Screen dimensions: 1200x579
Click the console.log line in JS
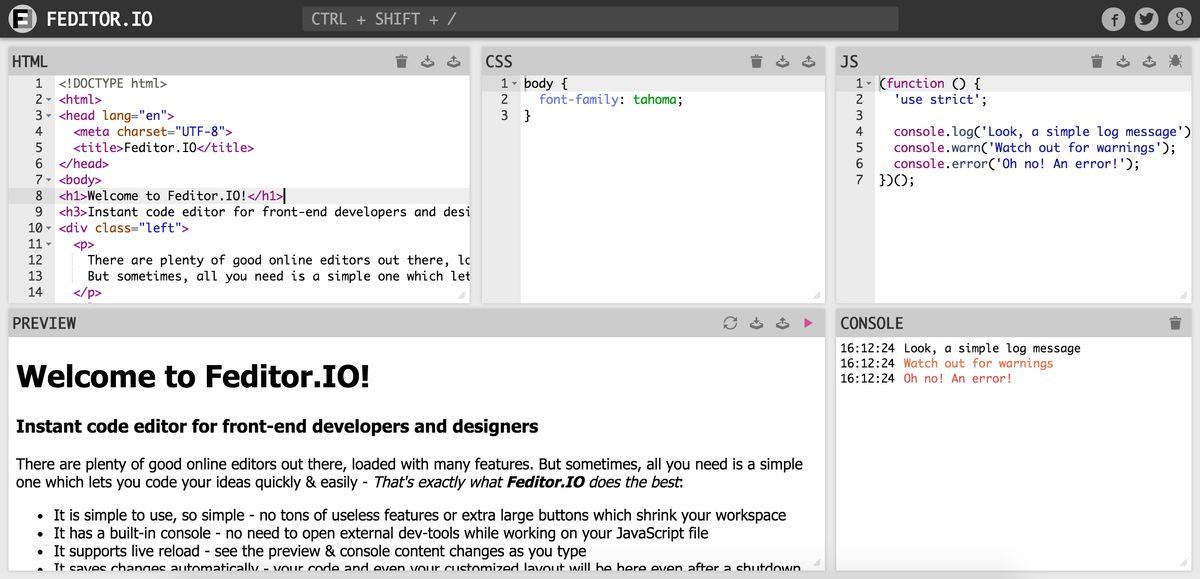(x=1042, y=132)
